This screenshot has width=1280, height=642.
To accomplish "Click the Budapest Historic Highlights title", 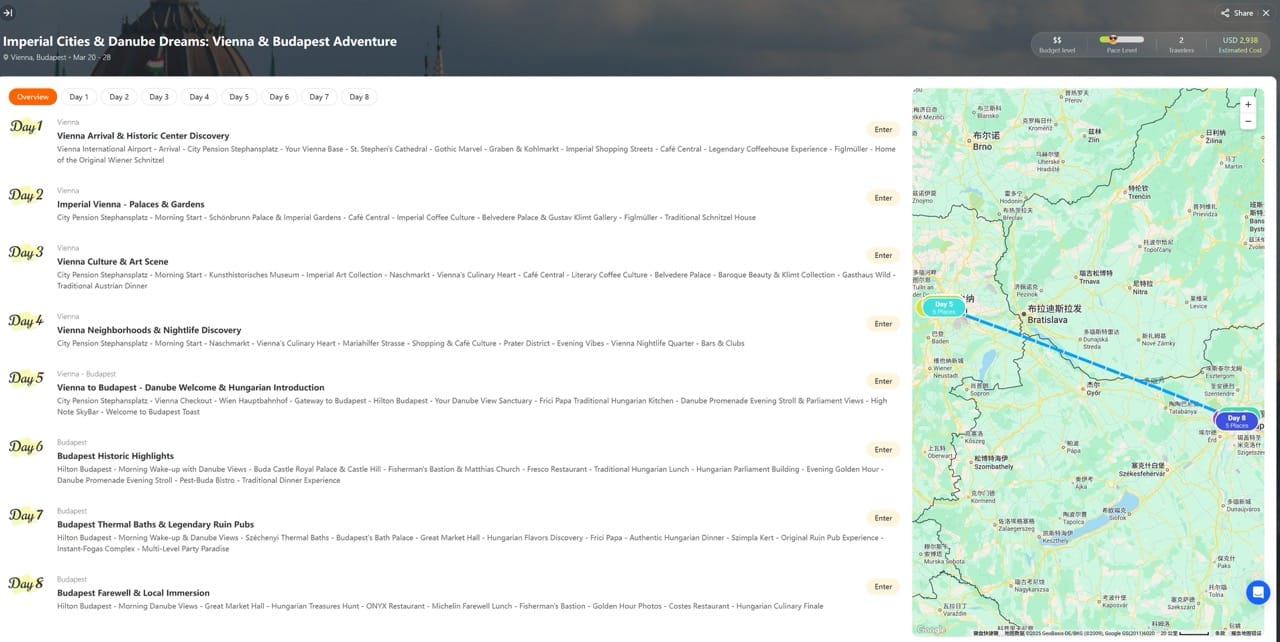I will point(115,456).
